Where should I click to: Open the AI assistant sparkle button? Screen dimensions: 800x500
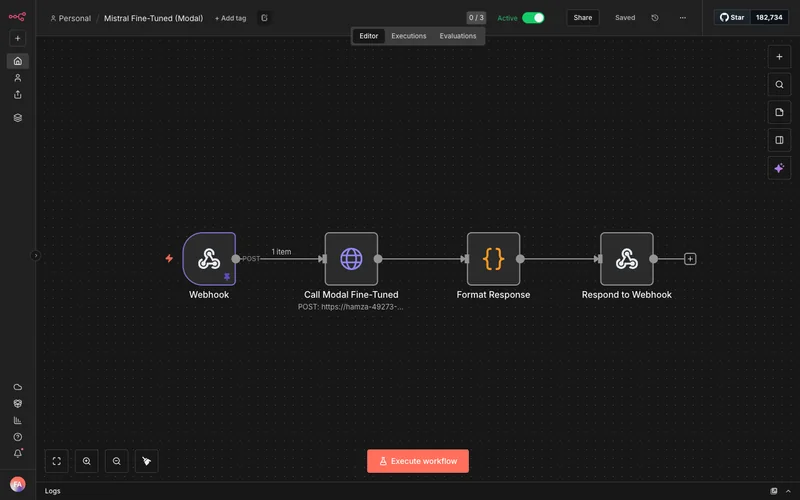(x=779, y=168)
